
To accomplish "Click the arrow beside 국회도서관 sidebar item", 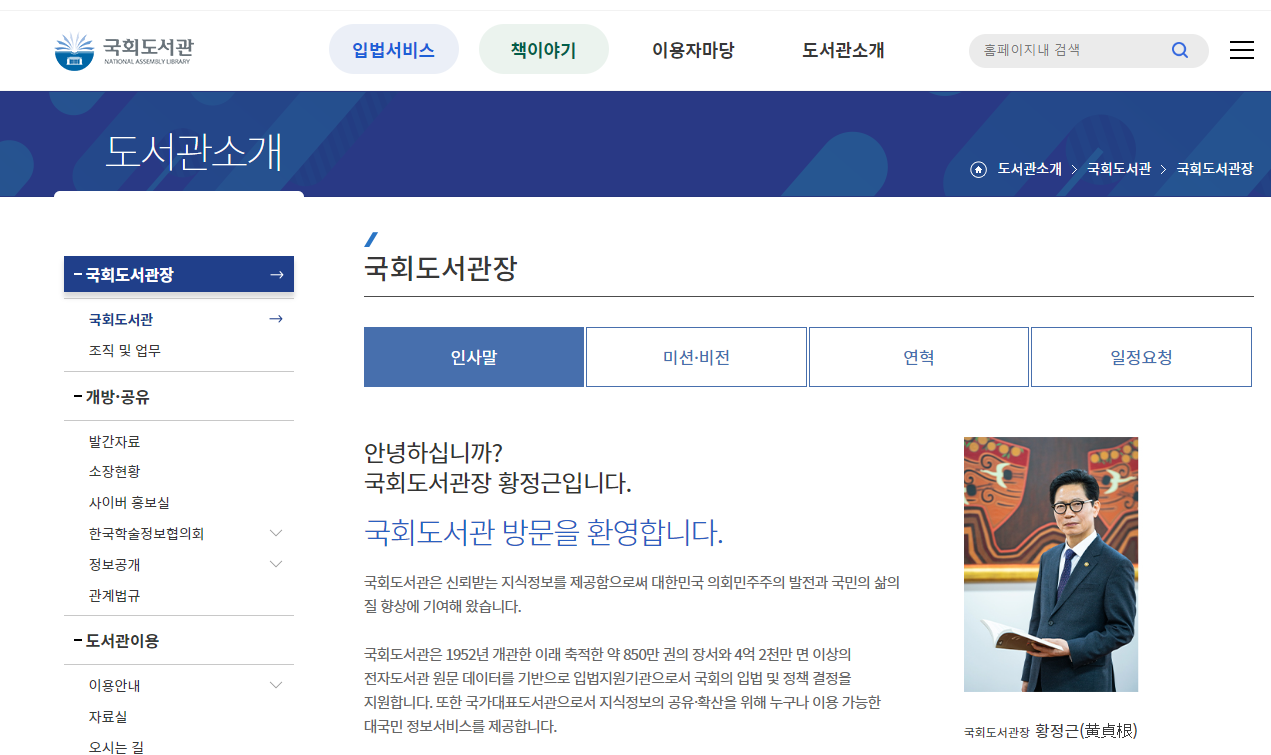I will [276, 319].
